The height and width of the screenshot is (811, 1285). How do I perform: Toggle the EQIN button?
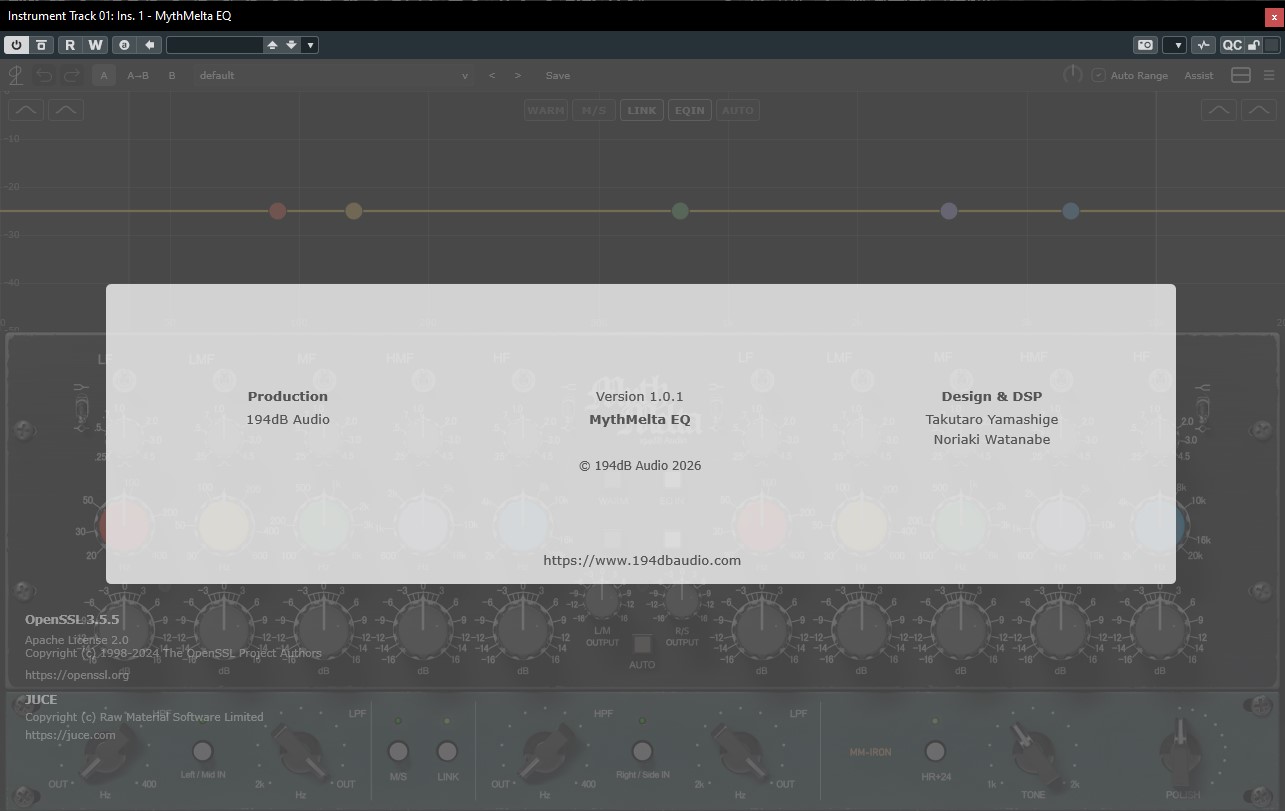(x=690, y=110)
